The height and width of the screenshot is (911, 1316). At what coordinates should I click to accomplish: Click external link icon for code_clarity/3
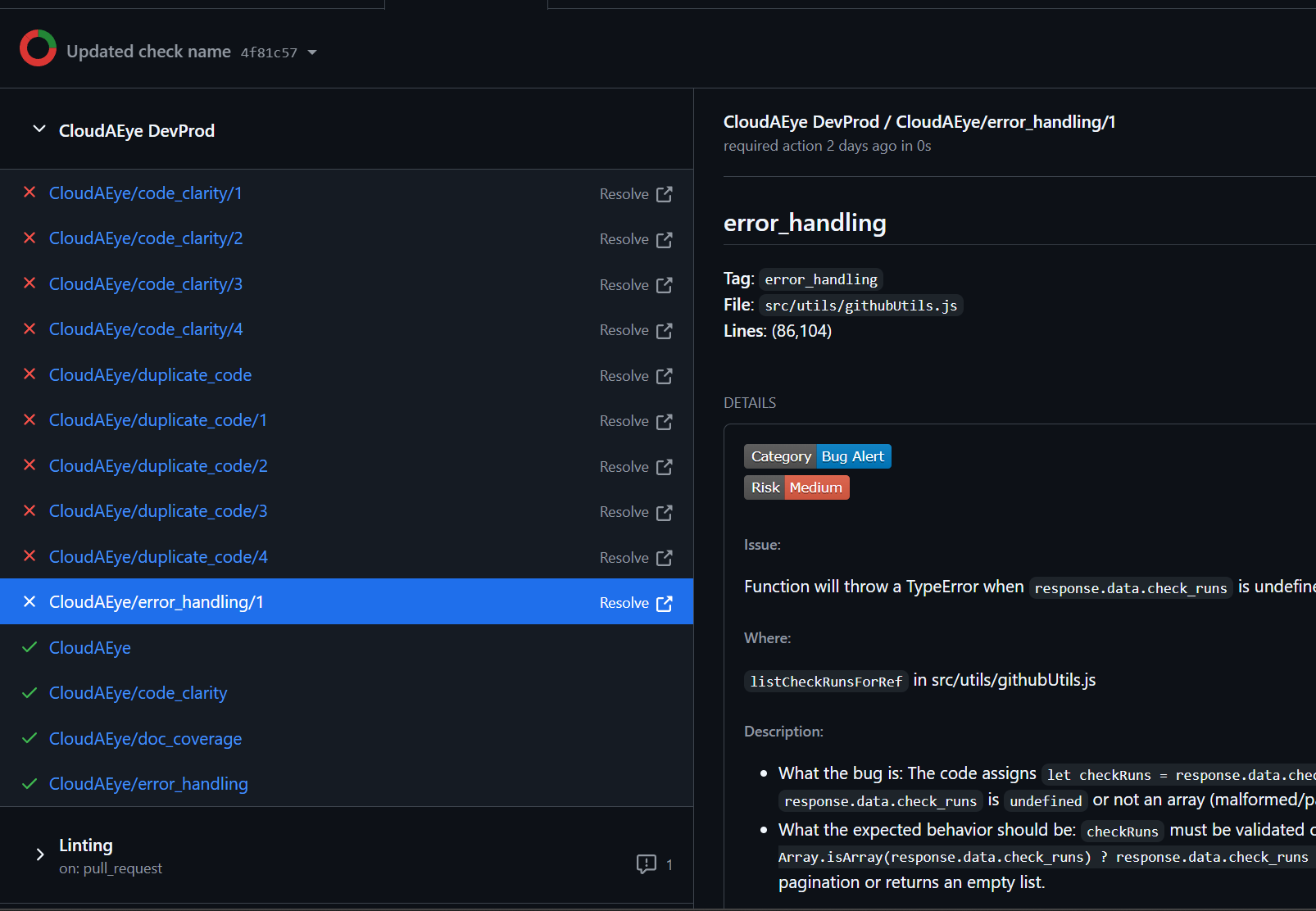[665, 285]
